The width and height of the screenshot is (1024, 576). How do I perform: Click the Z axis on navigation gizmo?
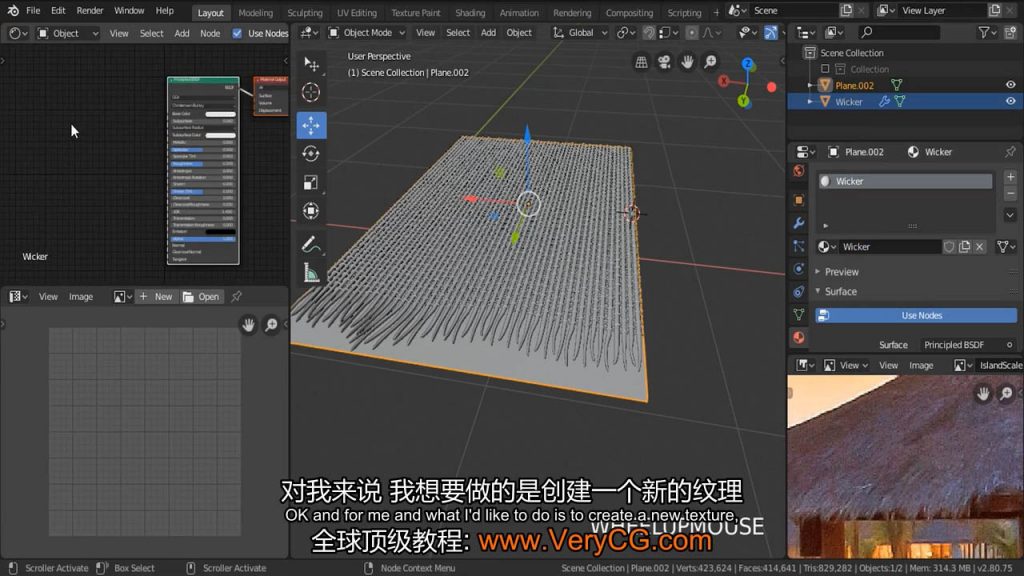748,64
